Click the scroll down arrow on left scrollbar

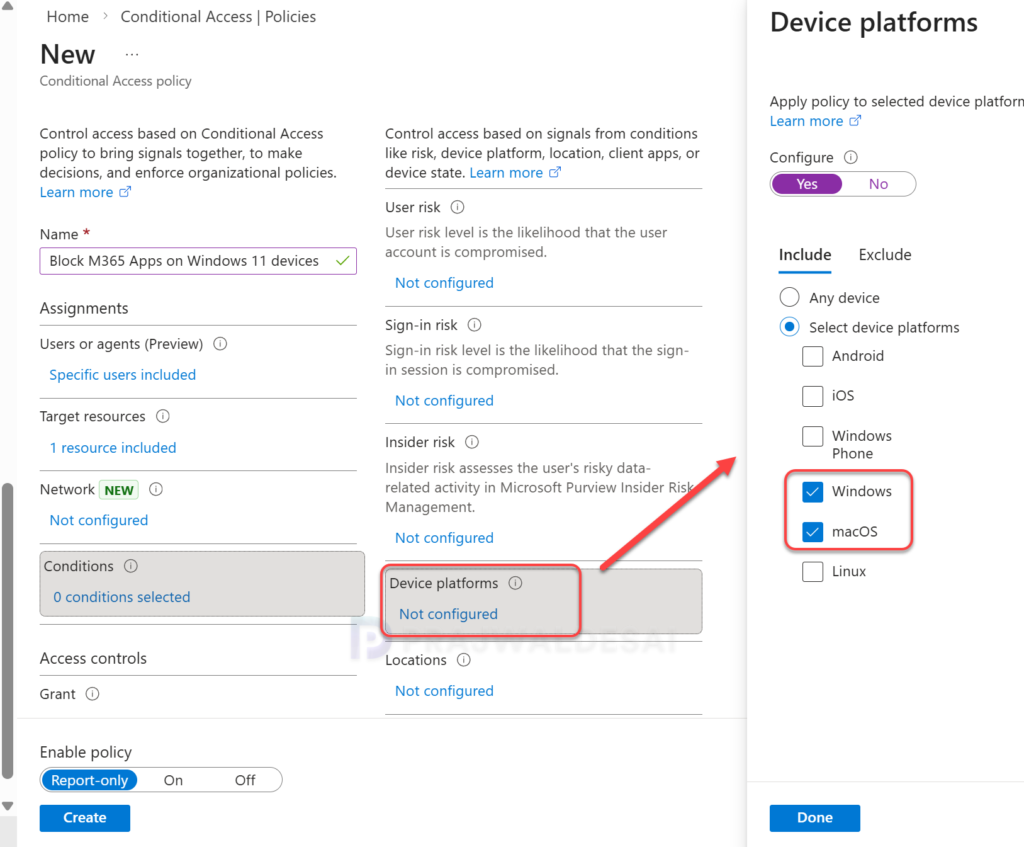[x=7, y=806]
